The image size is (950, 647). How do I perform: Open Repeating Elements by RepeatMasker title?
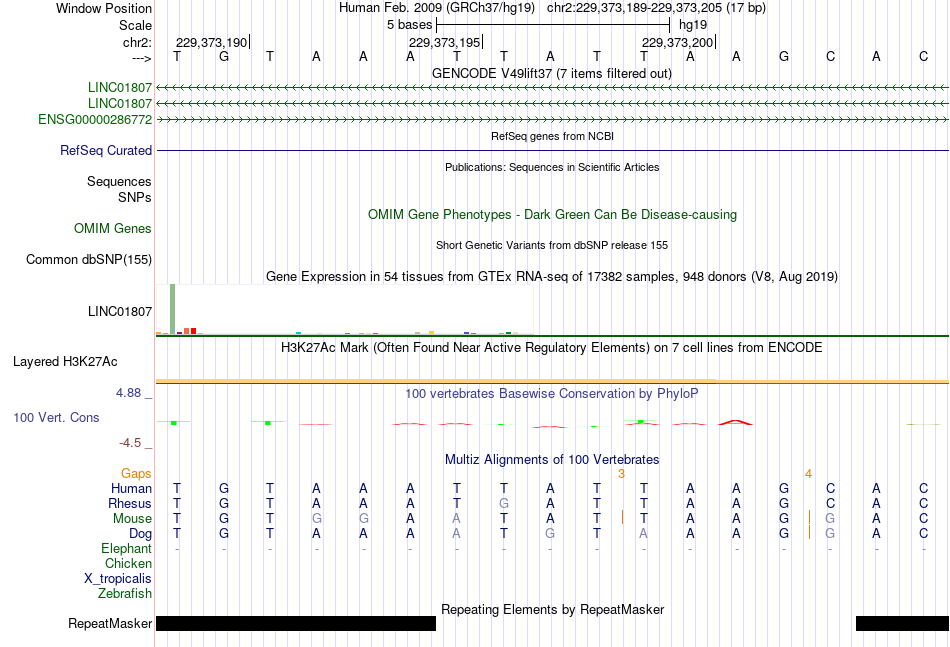tap(552, 609)
